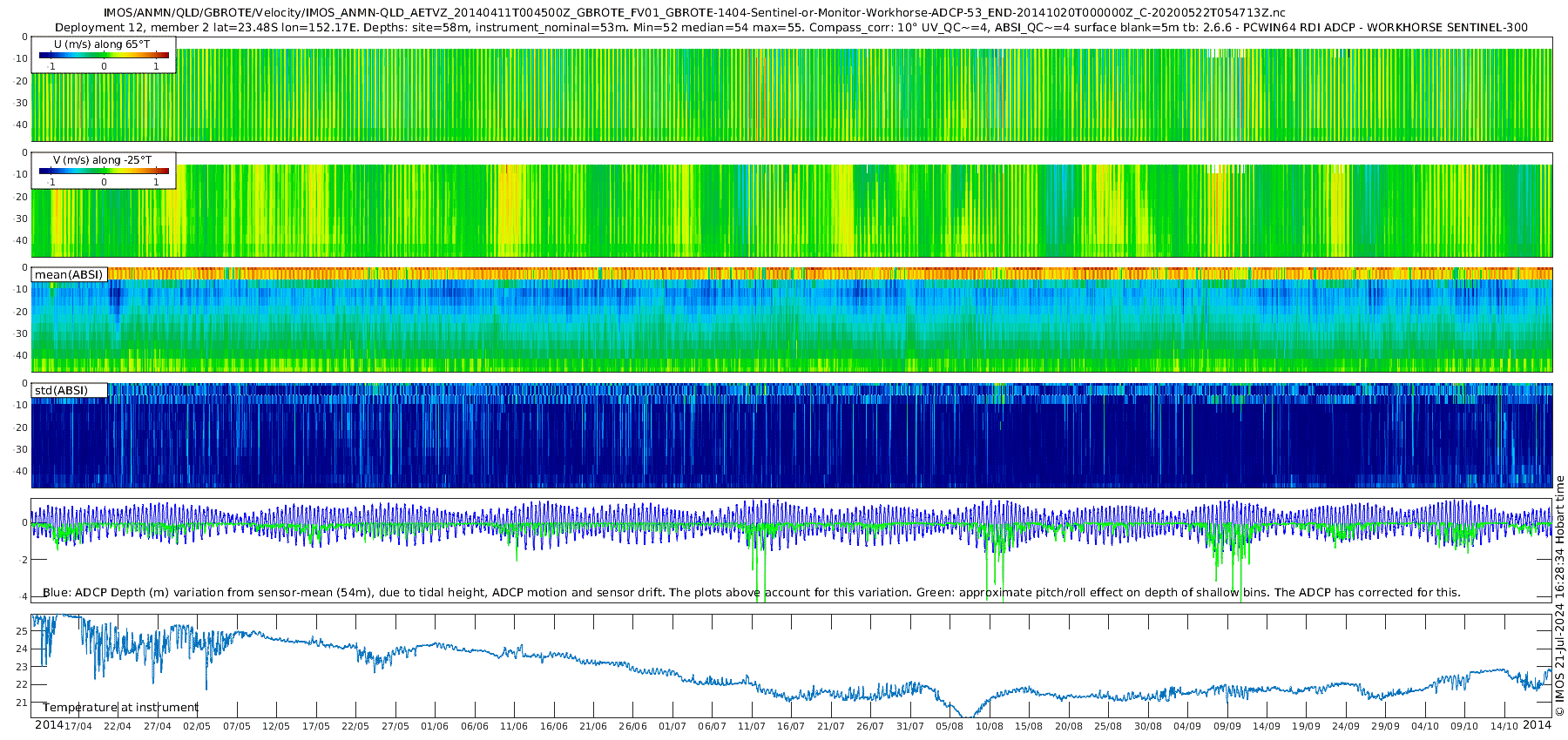The height and width of the screenshot is (740, 1568).
Task: Click the 05/08 date tick label
Action: click(x=950, y=726)
